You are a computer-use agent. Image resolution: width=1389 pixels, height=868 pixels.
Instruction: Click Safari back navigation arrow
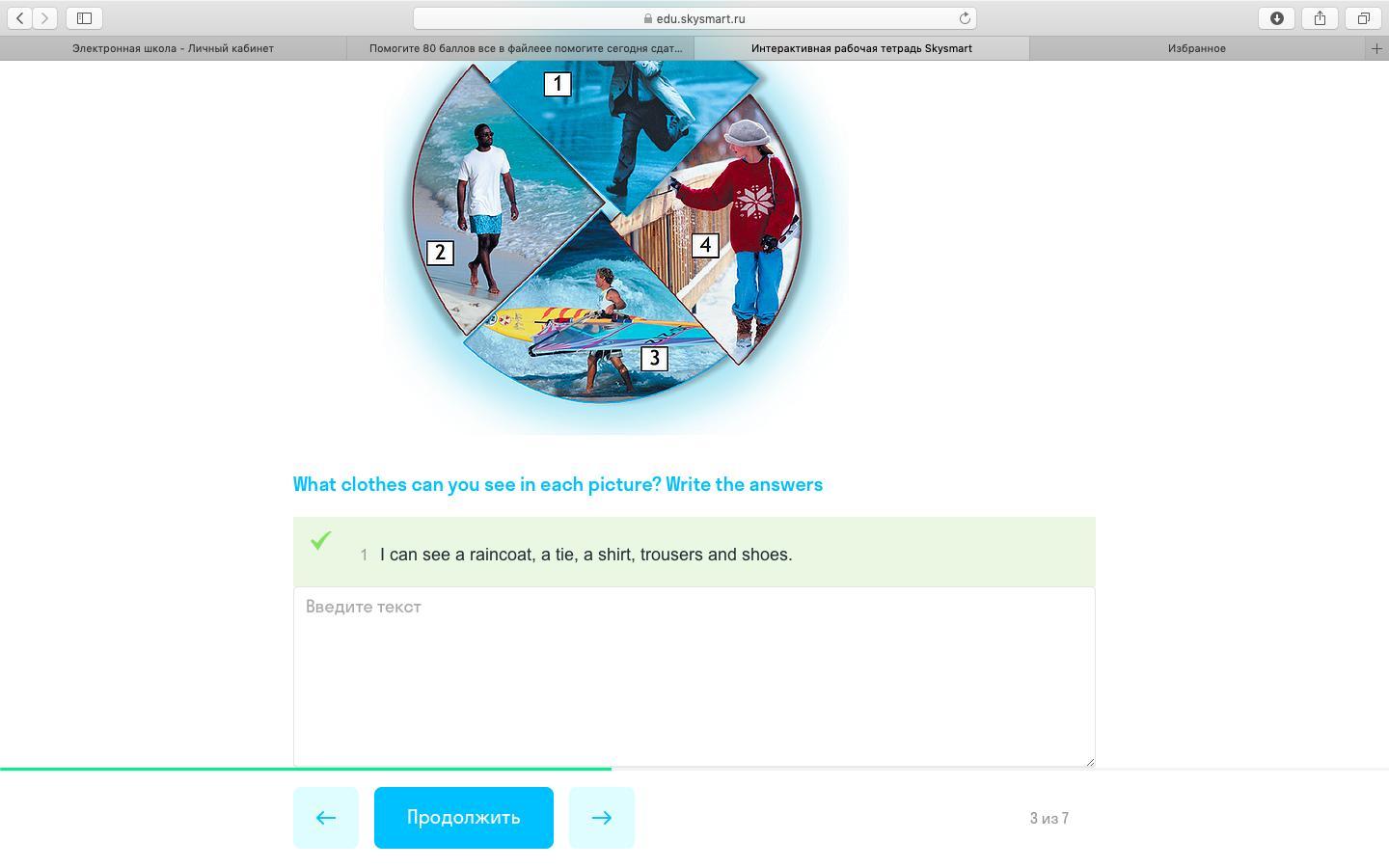pyautogui.click(x=20, y=18)
